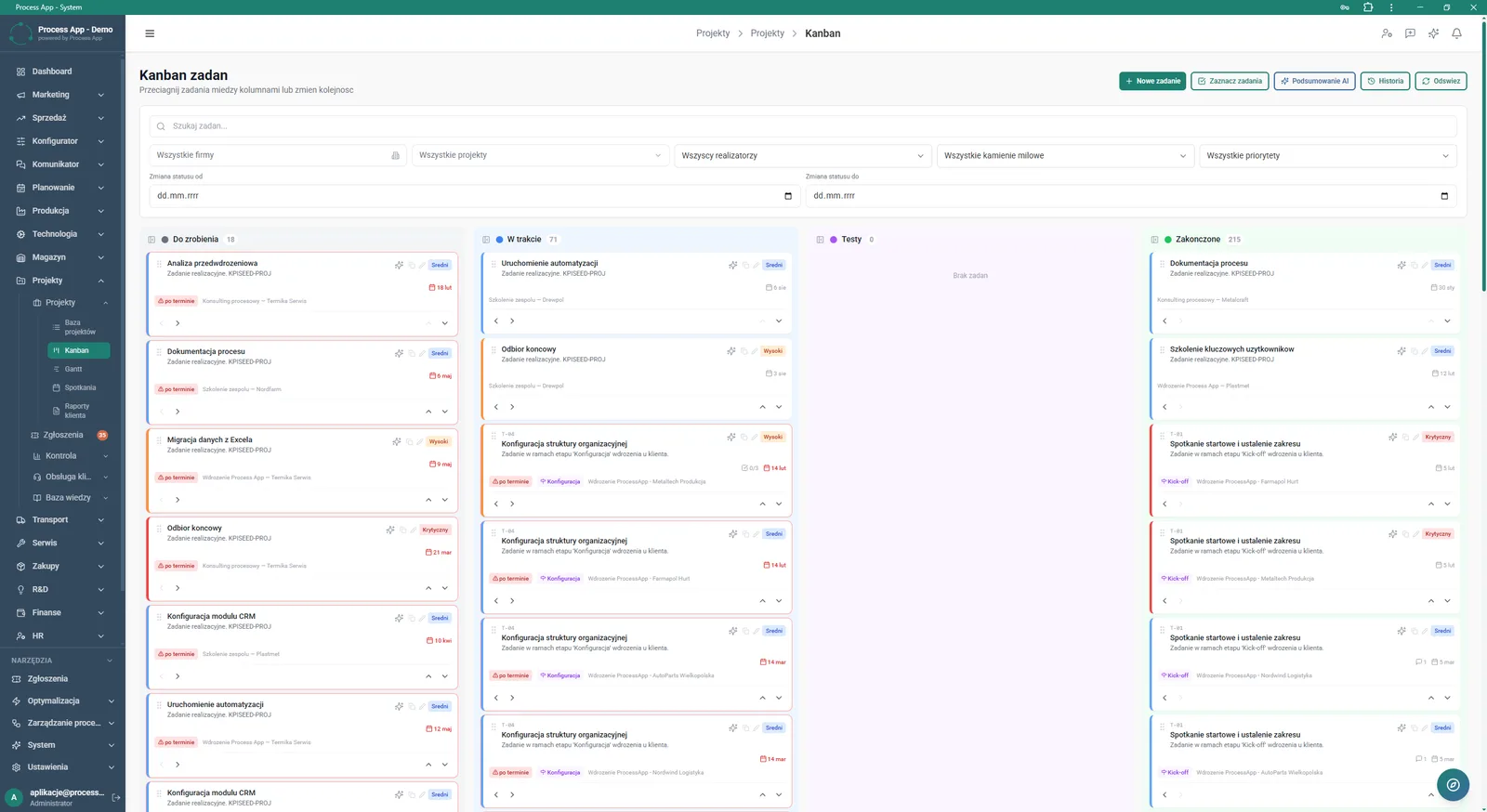Click the Konfiguracja tag on the Metaltech Produkcja card

560,482
